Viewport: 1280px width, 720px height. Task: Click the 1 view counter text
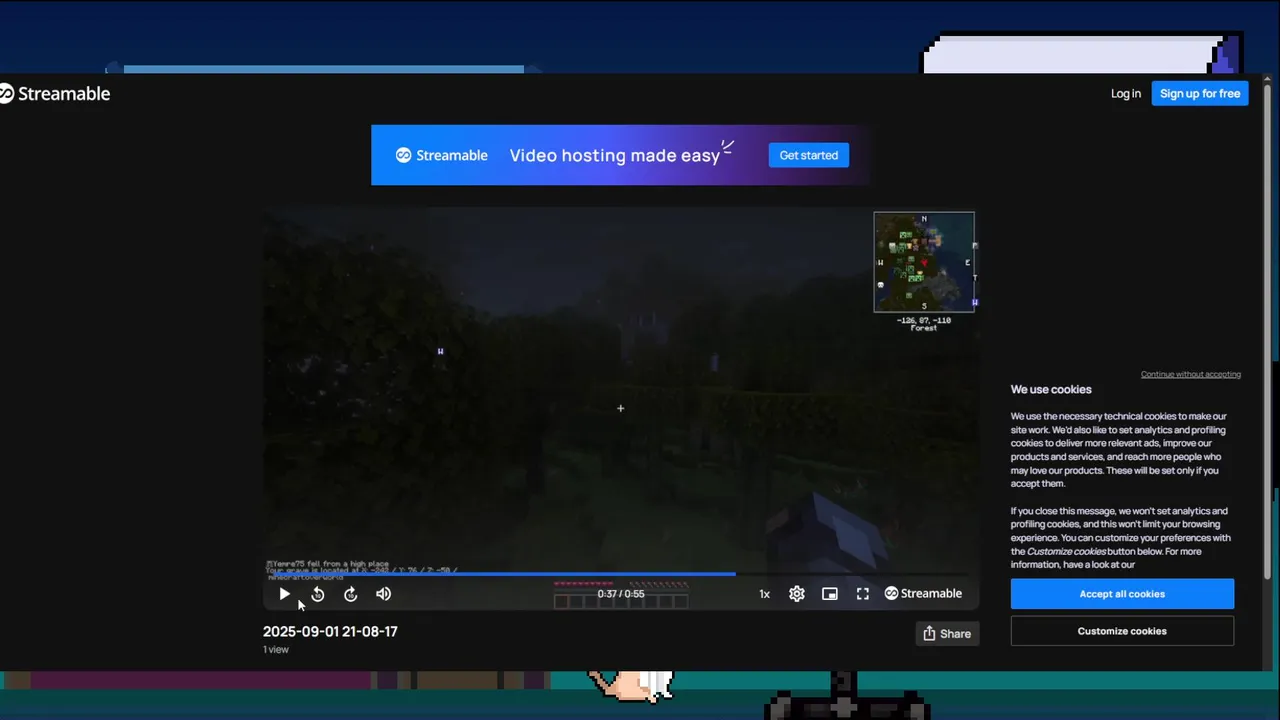[276, 650]
